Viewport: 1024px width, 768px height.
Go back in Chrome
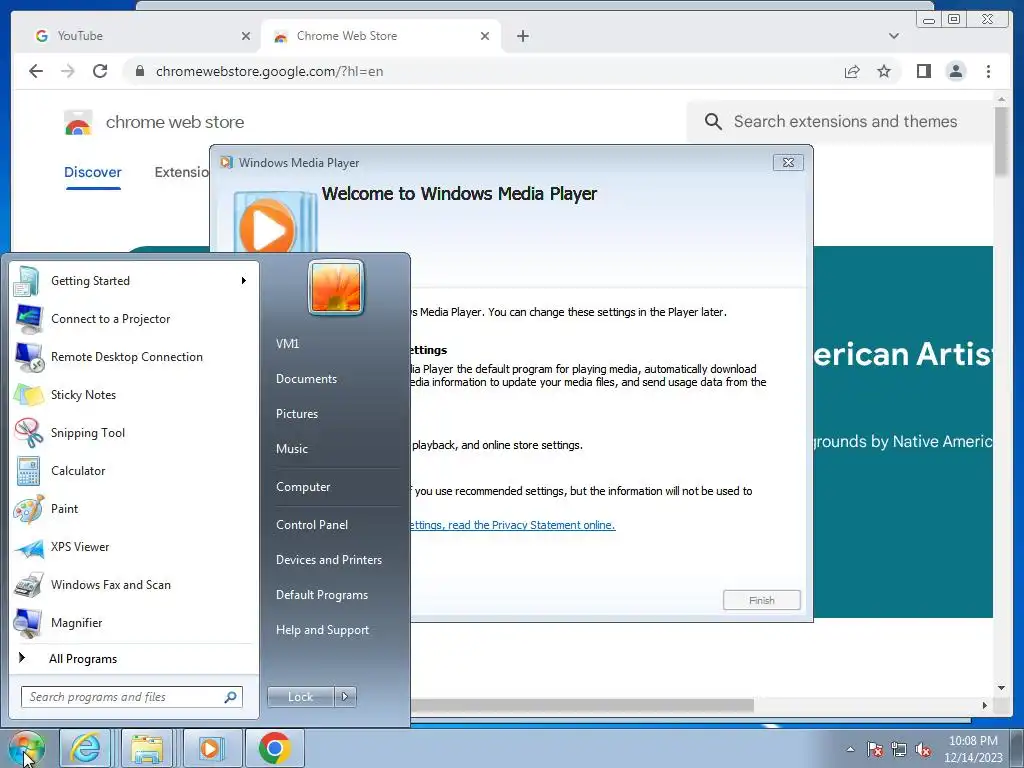[x=36, y=71]
